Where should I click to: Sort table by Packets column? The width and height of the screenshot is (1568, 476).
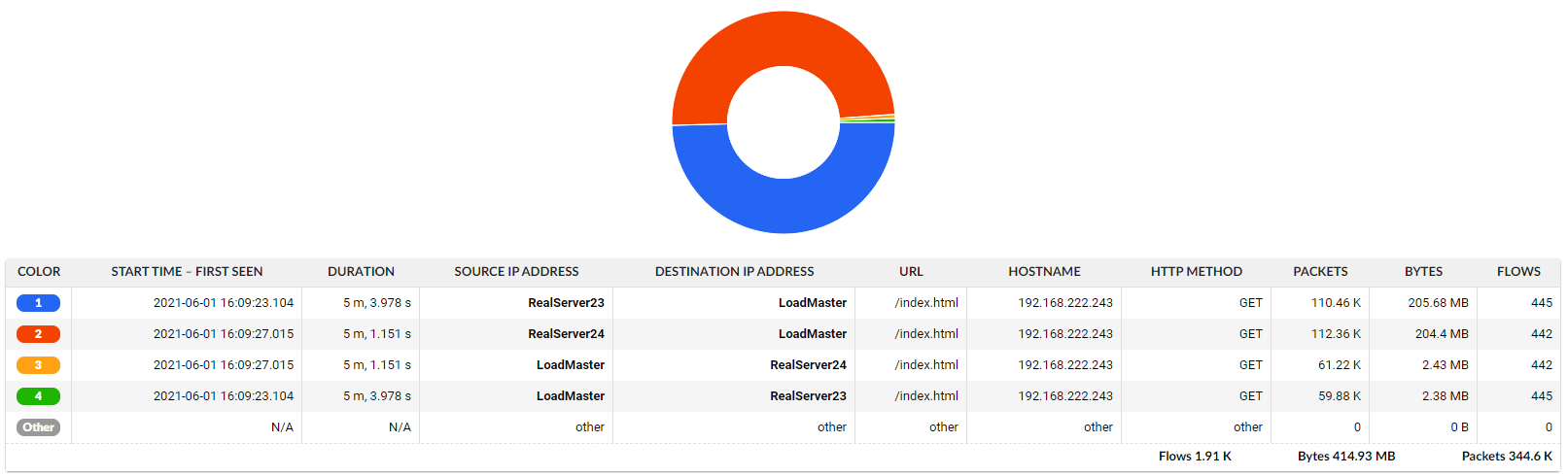click(x=1320, y=272)
